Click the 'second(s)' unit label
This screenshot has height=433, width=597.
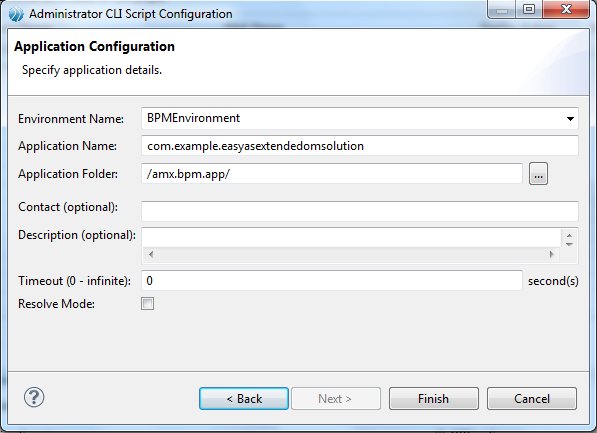[x=553, y=281]
